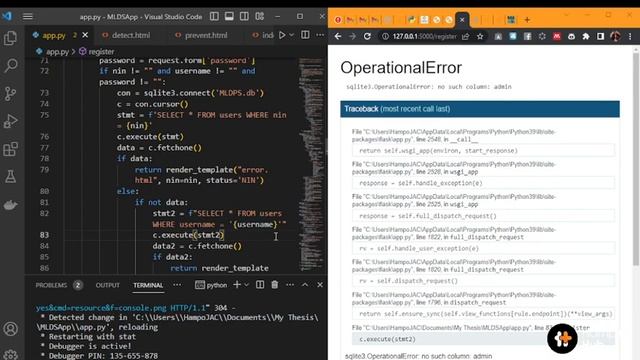Expand traceback frame 'response = self.handle_exception(e)'

tap(483, 183)
